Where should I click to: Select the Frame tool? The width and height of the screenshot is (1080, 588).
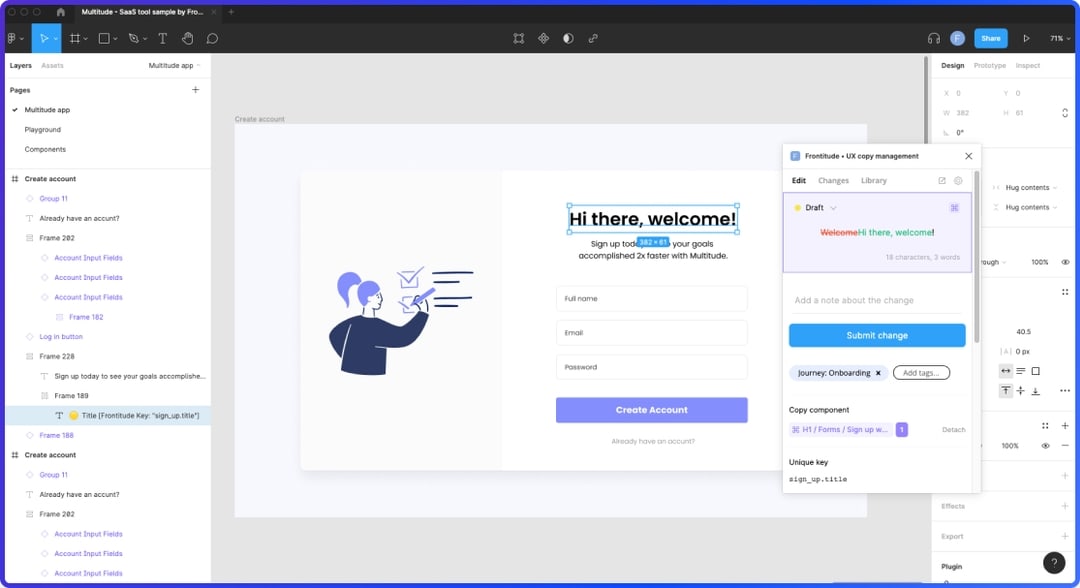(75, 38)
